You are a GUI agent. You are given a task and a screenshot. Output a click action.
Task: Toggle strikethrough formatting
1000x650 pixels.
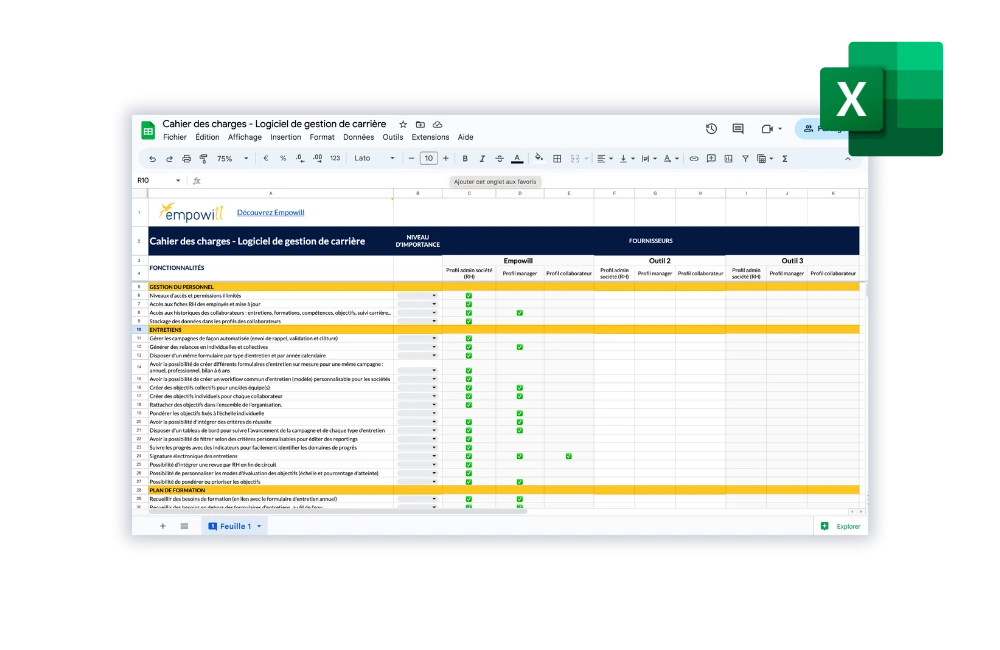tap(499, 158)
